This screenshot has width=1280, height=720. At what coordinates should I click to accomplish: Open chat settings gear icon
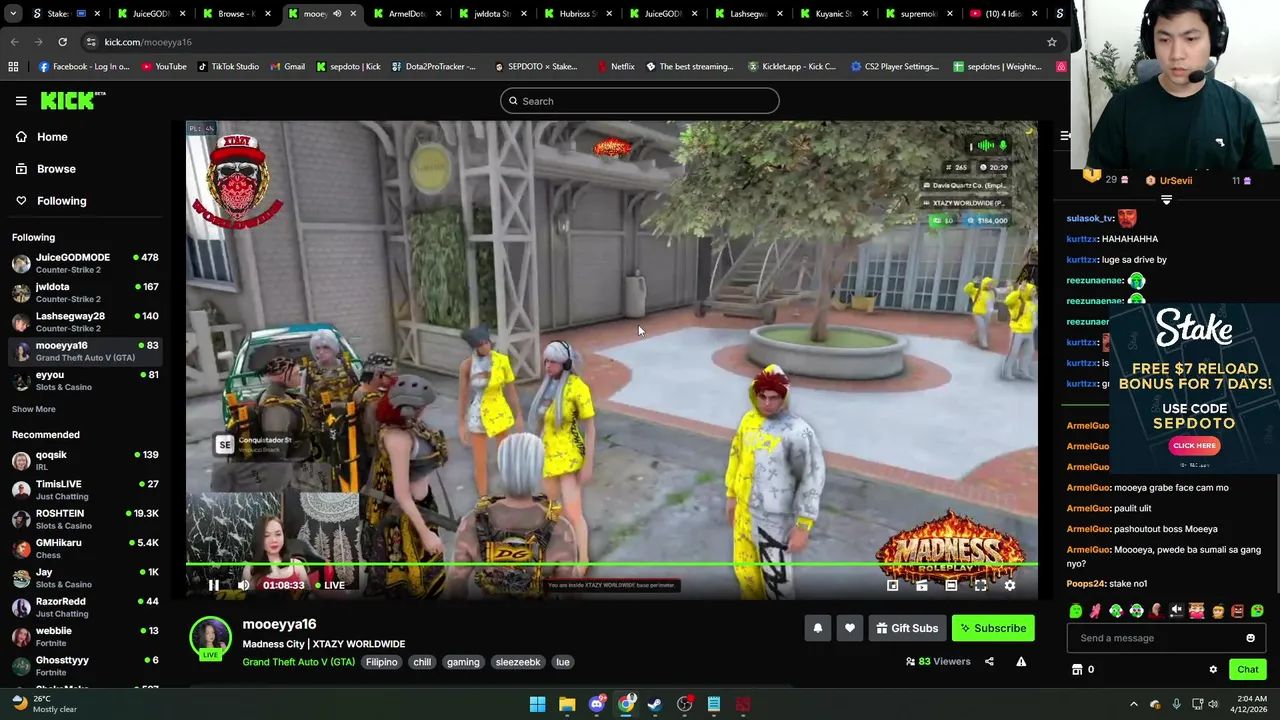1213,669
